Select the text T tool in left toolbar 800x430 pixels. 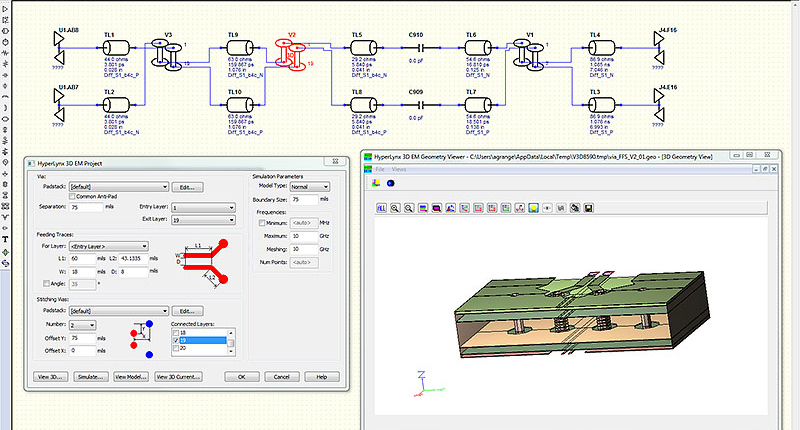[x=7, y=239]
